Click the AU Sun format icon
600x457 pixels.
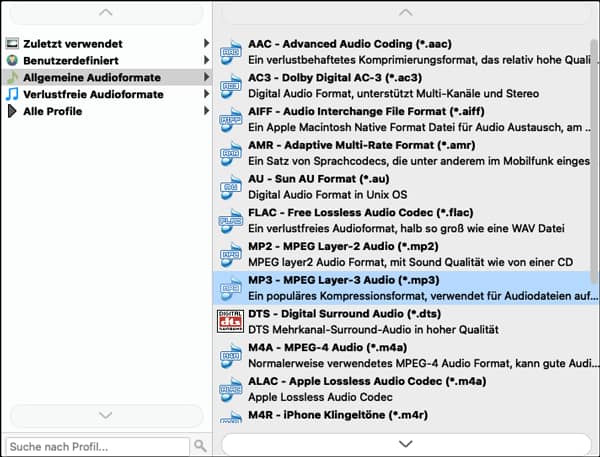(x=230, y=187)
